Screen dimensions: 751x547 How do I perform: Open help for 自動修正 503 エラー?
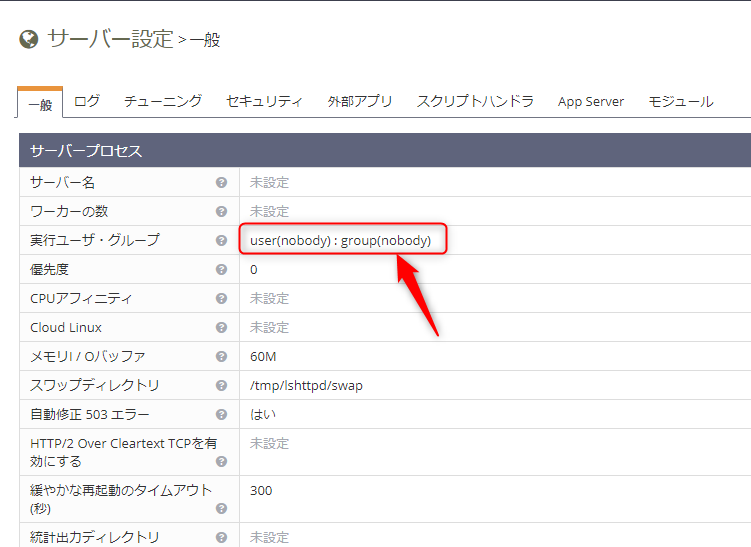coord(221,414)
